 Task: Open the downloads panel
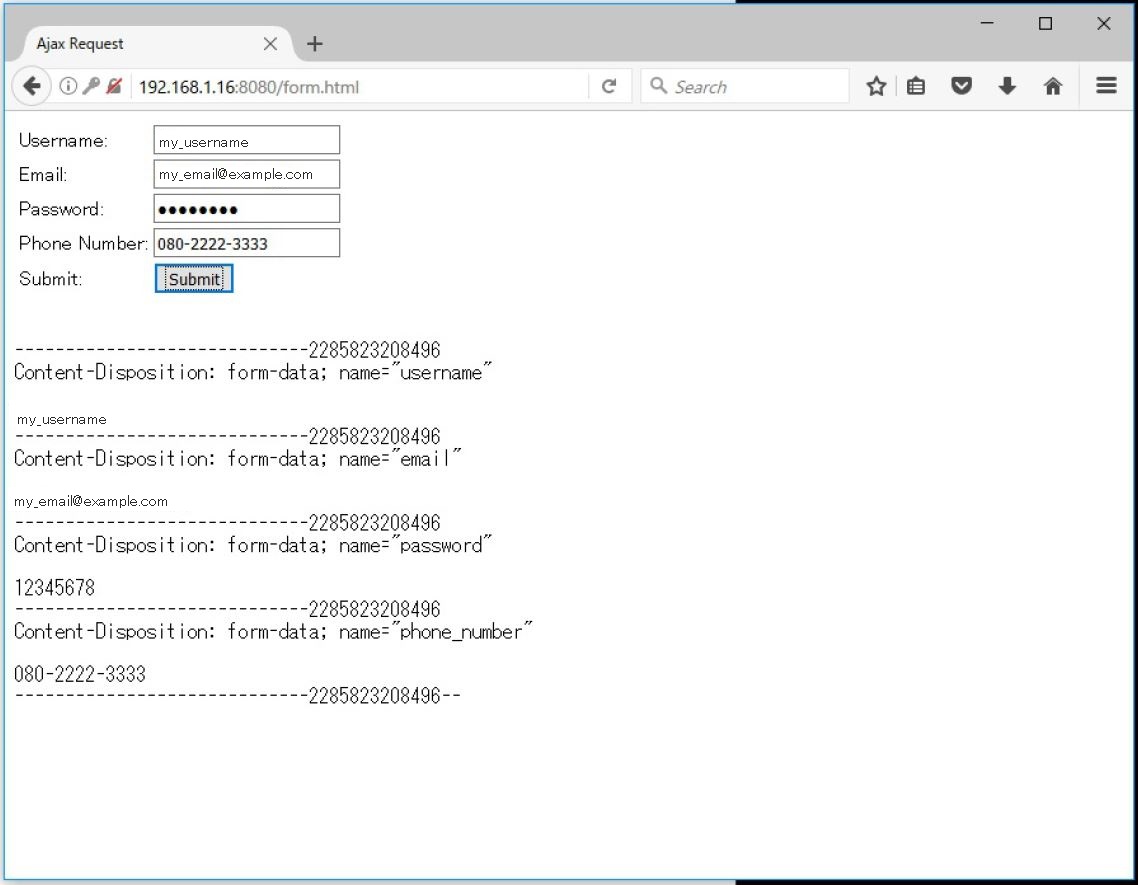tap(1007, 86)
